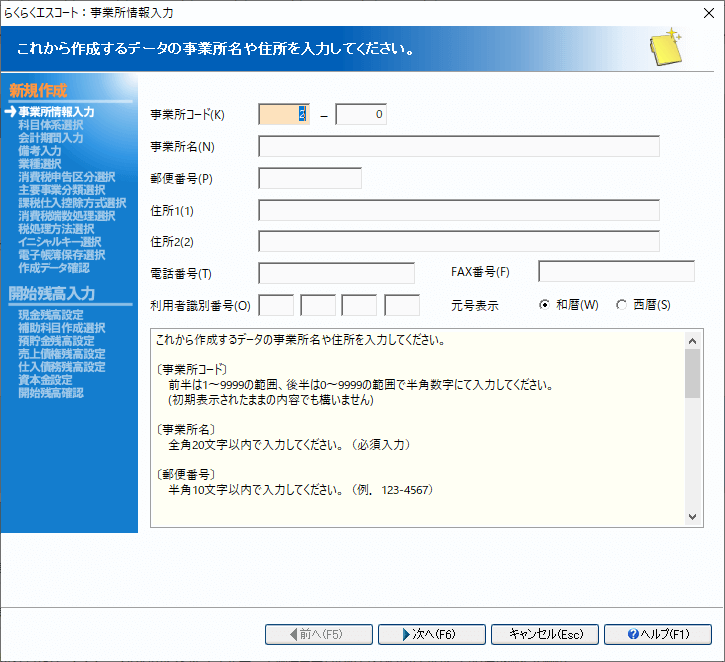Click the scrollbar up arrow in help text

[x=692, y=338]
